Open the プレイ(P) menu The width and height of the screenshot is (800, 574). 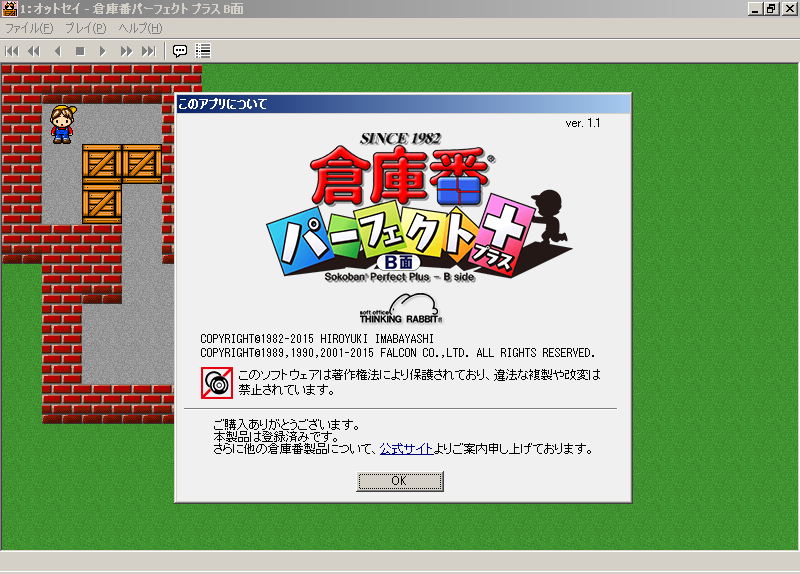[85, 27]
